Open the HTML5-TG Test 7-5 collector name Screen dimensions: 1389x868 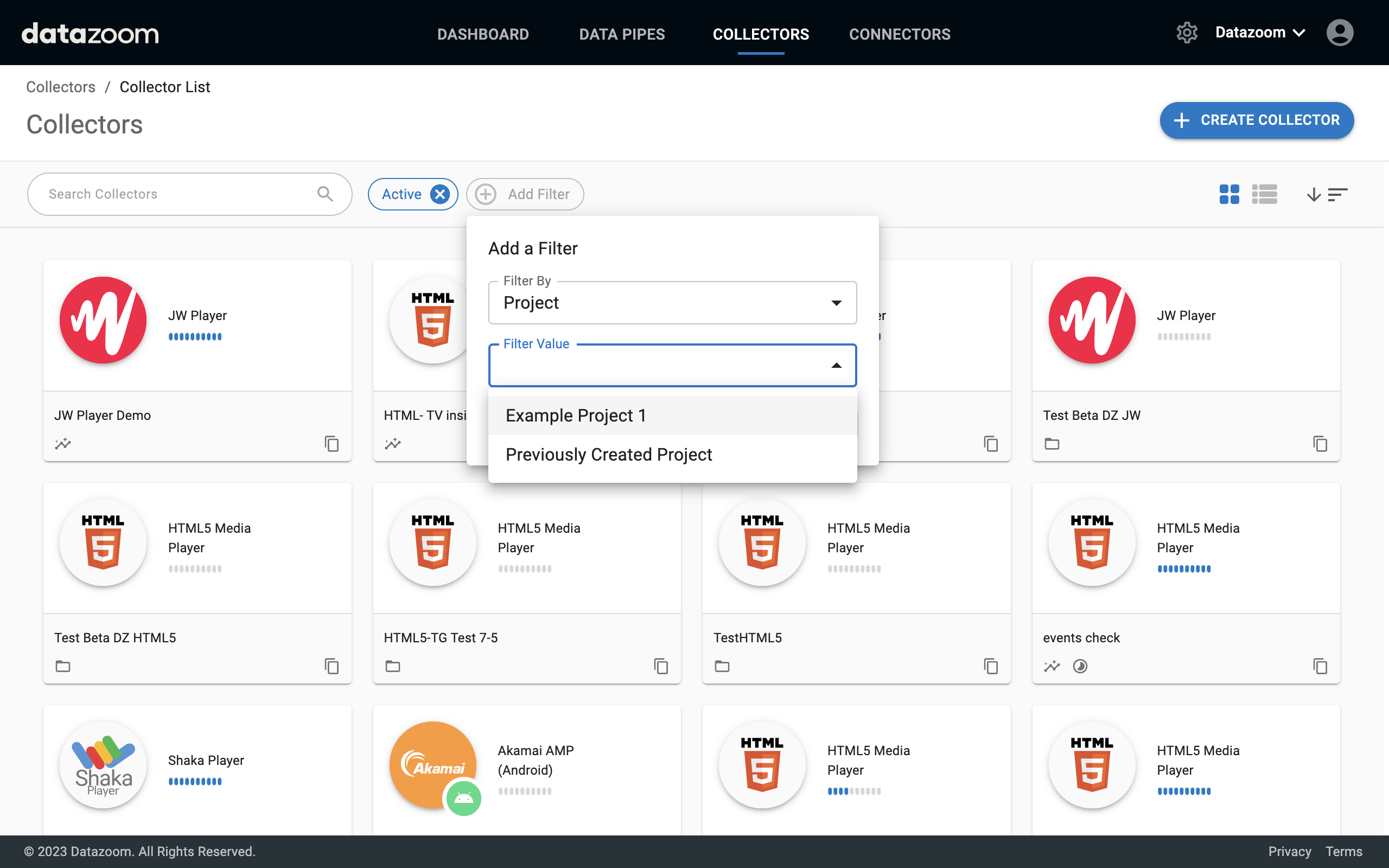[440, 637]
